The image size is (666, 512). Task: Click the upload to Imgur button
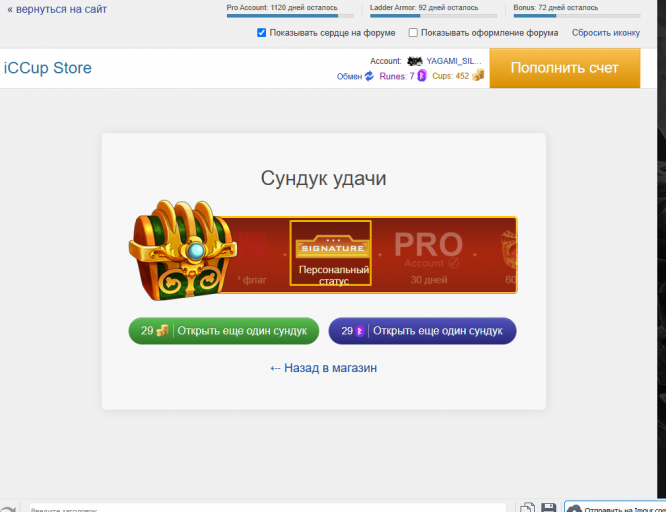[615, 507]
